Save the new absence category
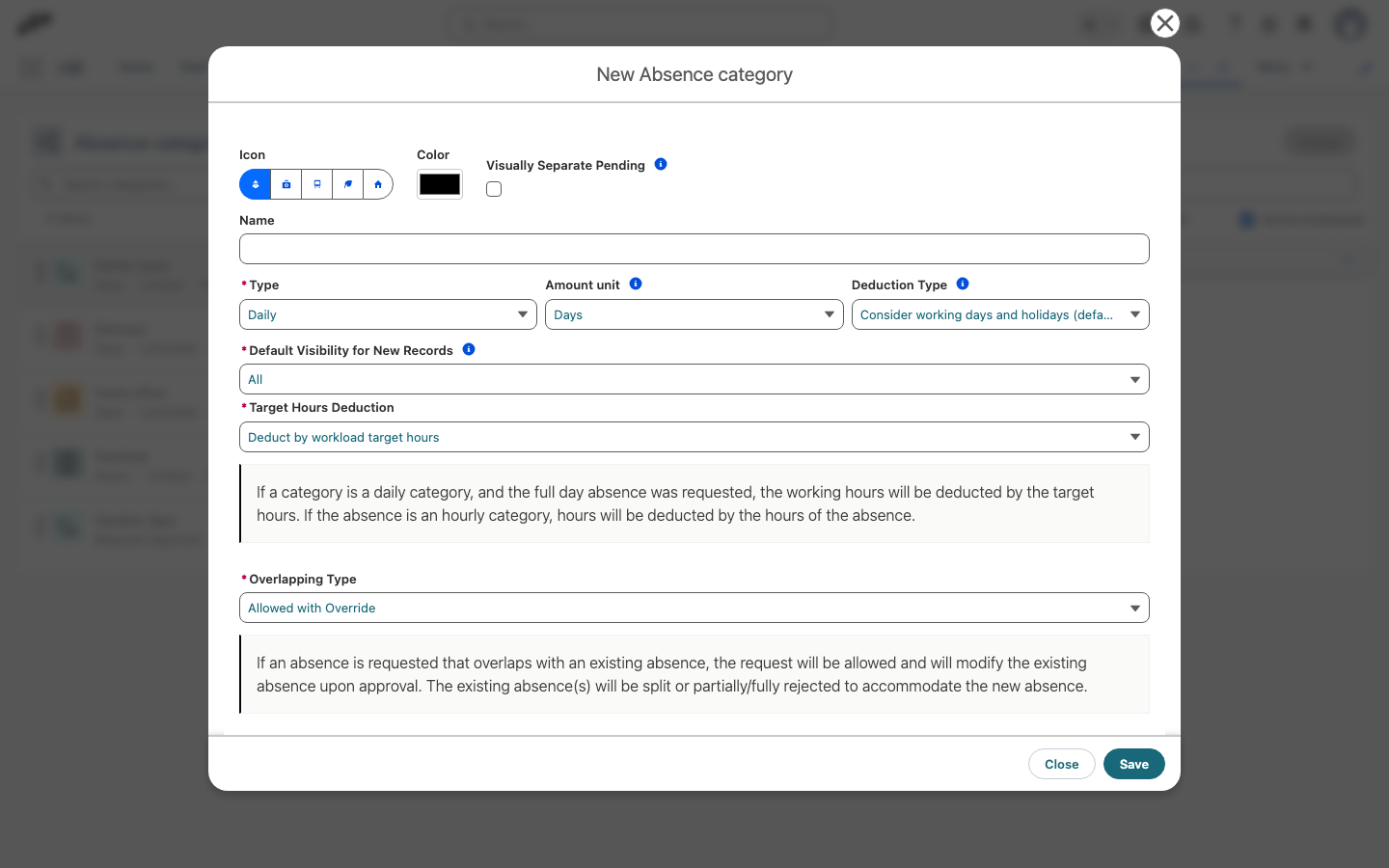The width and height of the screenshot is (1389, 868). point(1134,764)
